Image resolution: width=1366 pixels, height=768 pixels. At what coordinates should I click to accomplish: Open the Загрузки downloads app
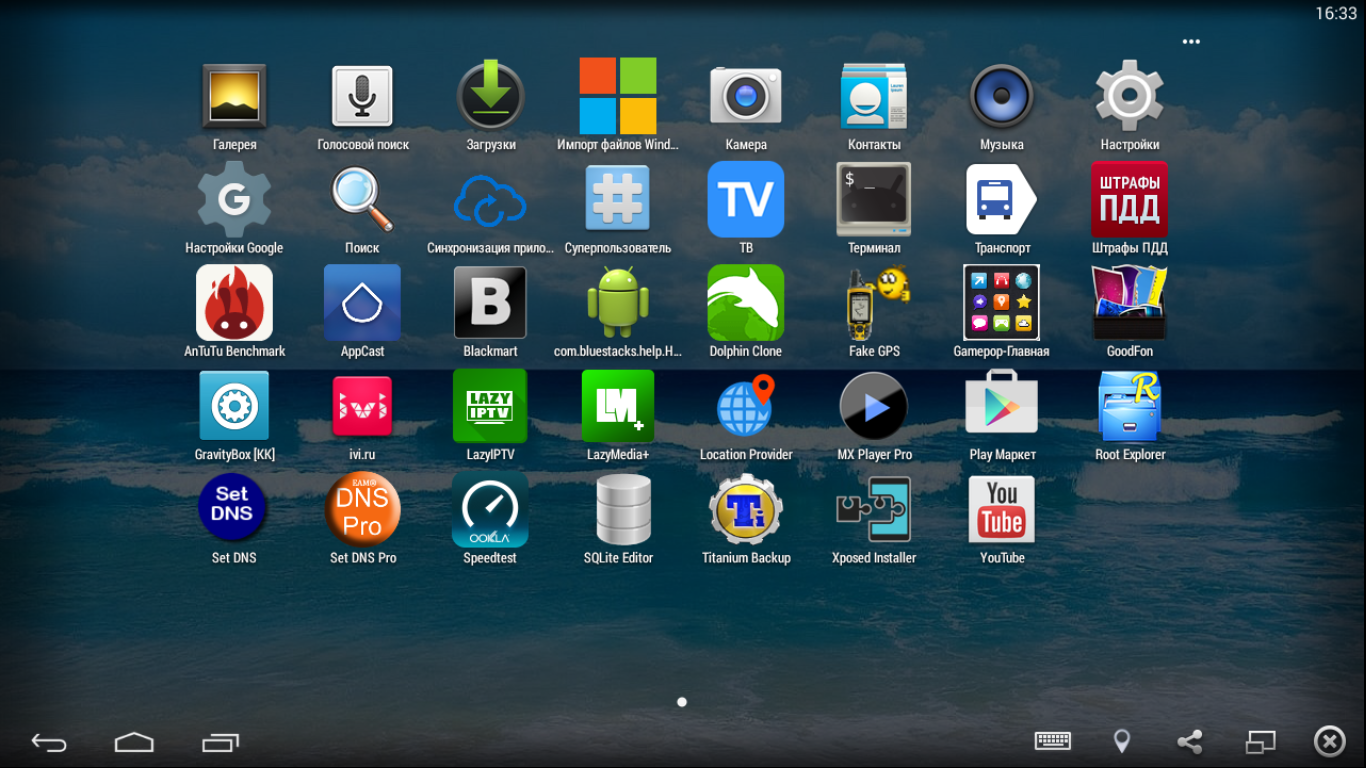(490, 96)
